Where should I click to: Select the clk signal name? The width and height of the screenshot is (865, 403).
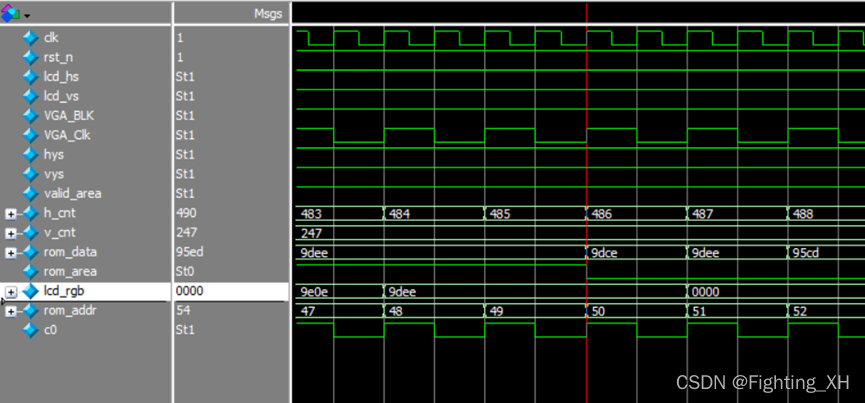(x=51, y=38)
